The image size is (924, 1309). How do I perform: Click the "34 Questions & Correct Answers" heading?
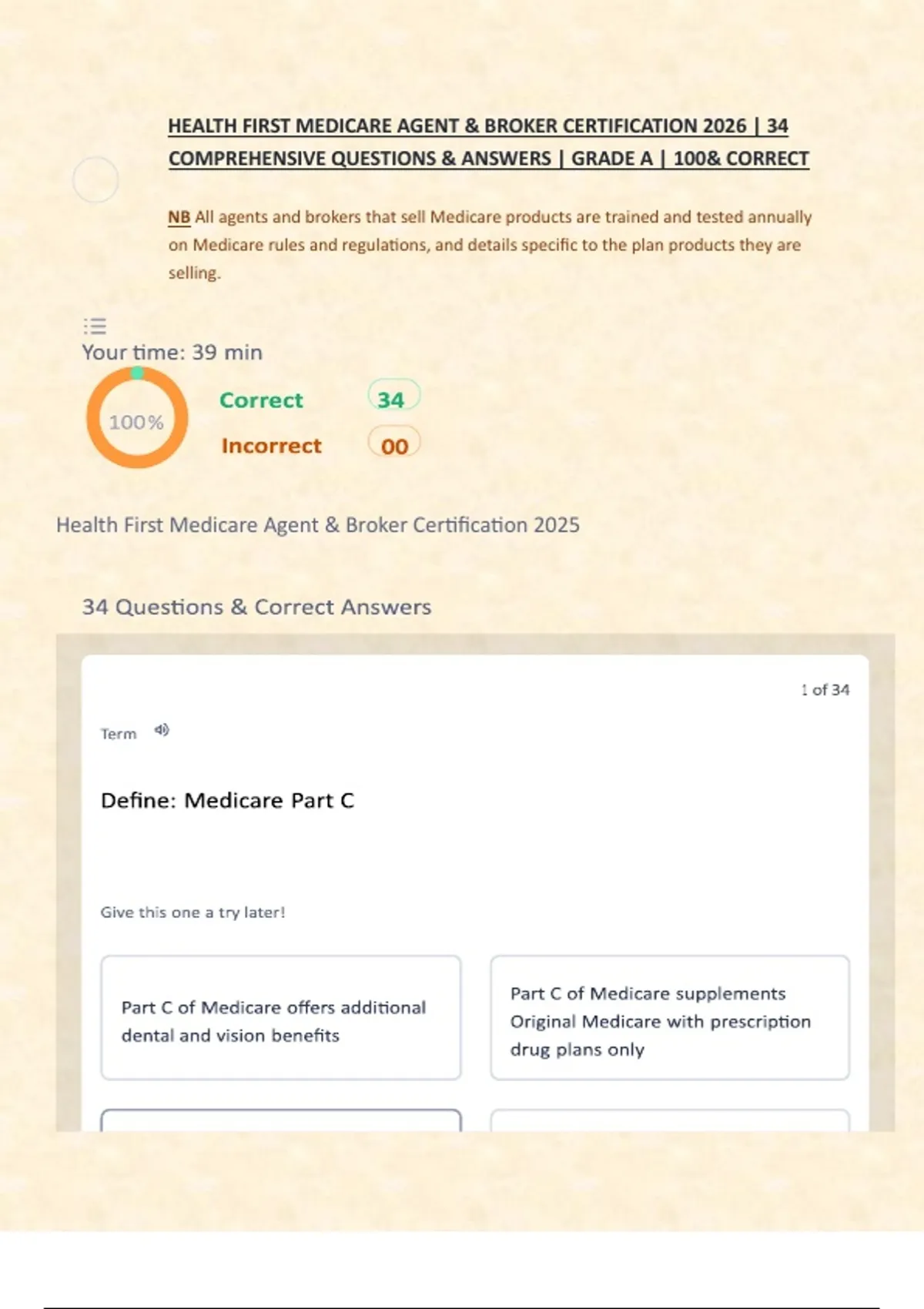tap(256, 607)
